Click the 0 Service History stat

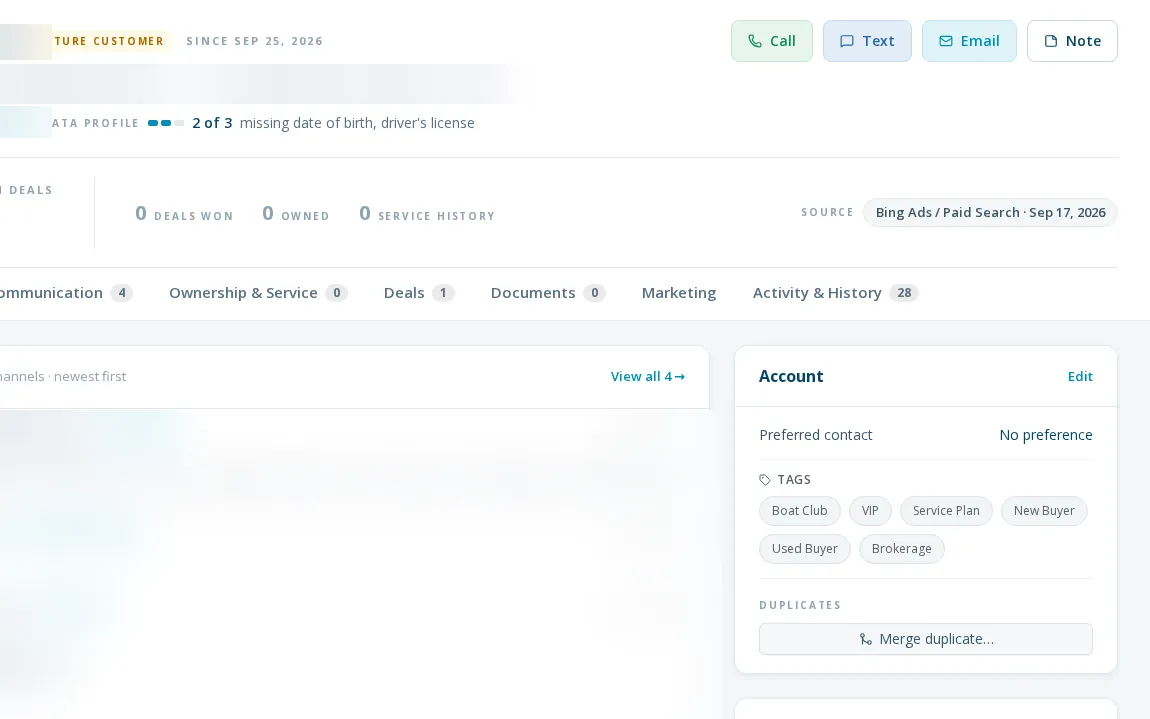427,213
